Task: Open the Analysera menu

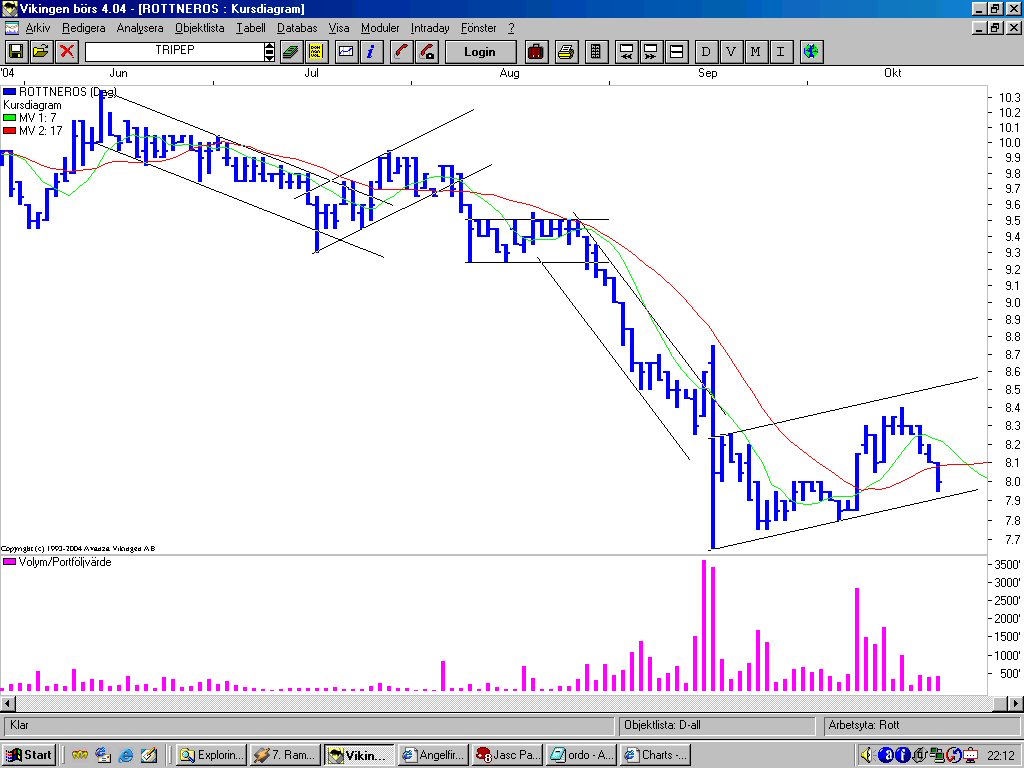Action: (140, 28)
